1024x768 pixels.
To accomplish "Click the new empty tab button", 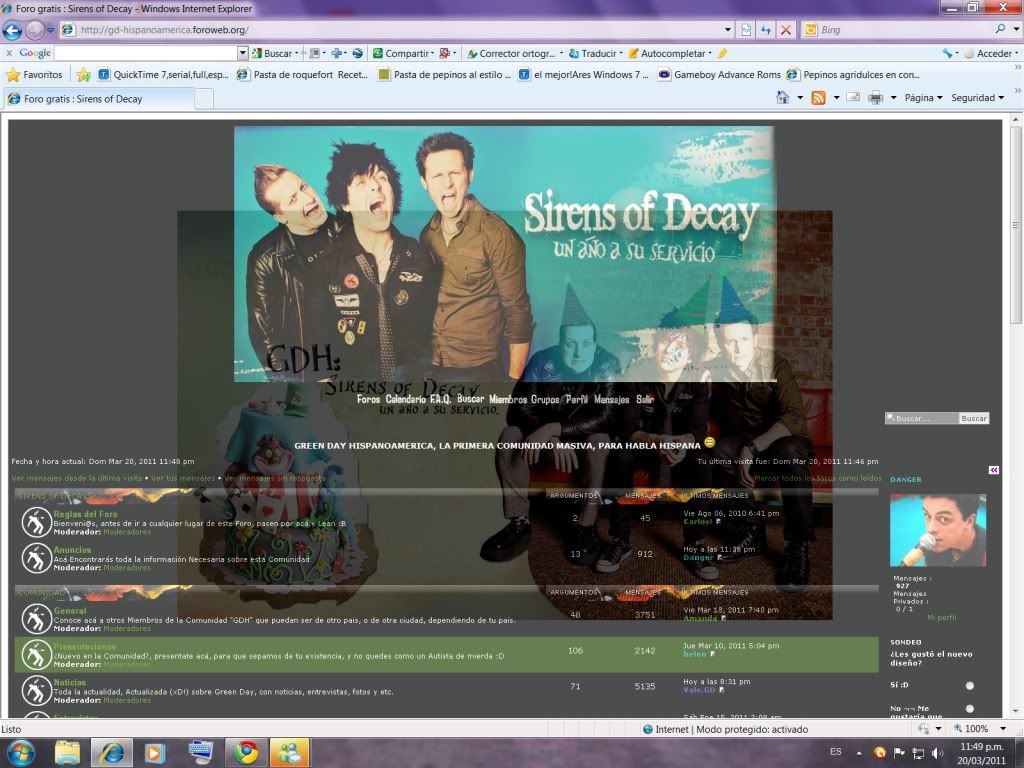I will click(204, 99).
